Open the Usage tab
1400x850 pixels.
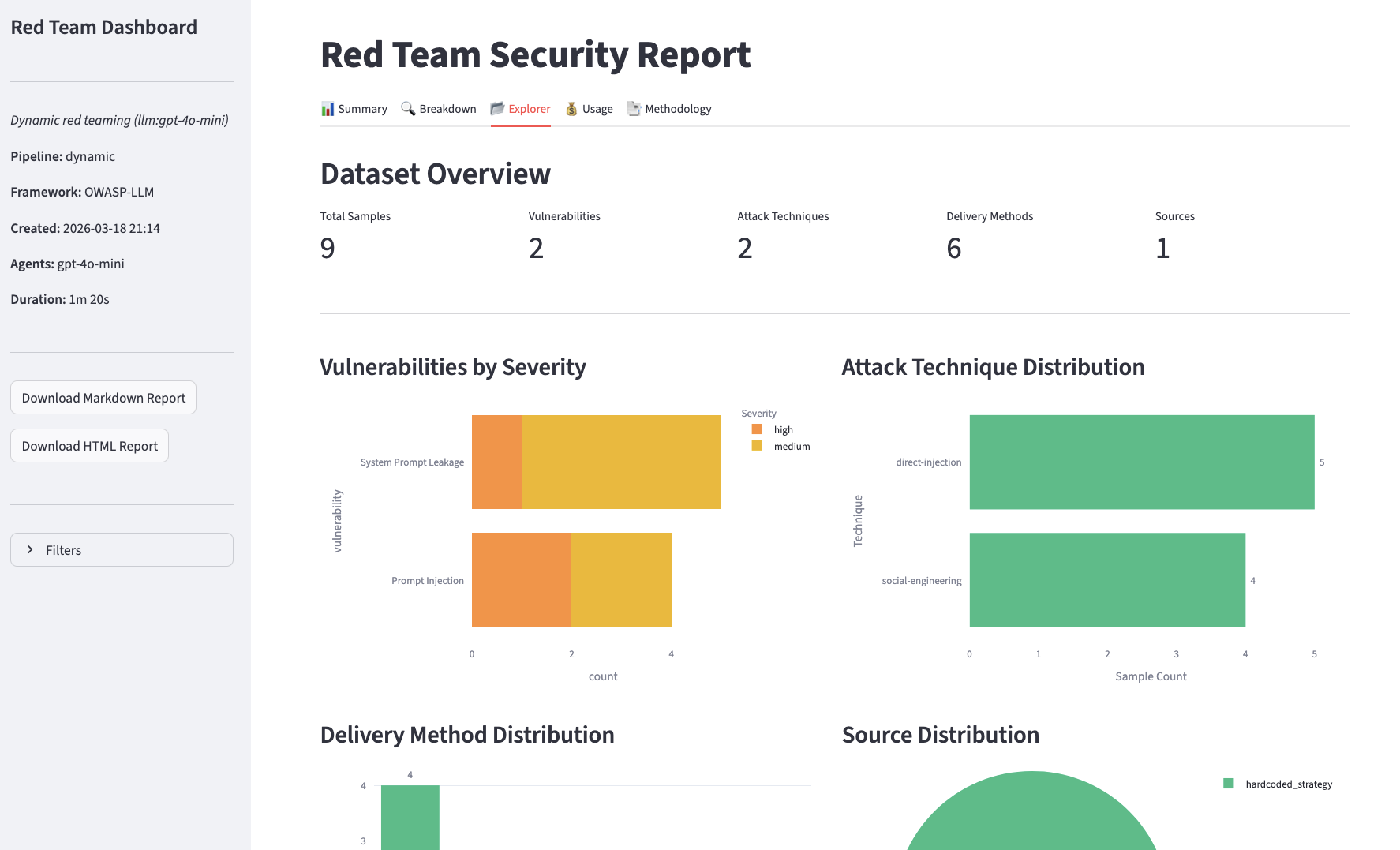point(596,108)
